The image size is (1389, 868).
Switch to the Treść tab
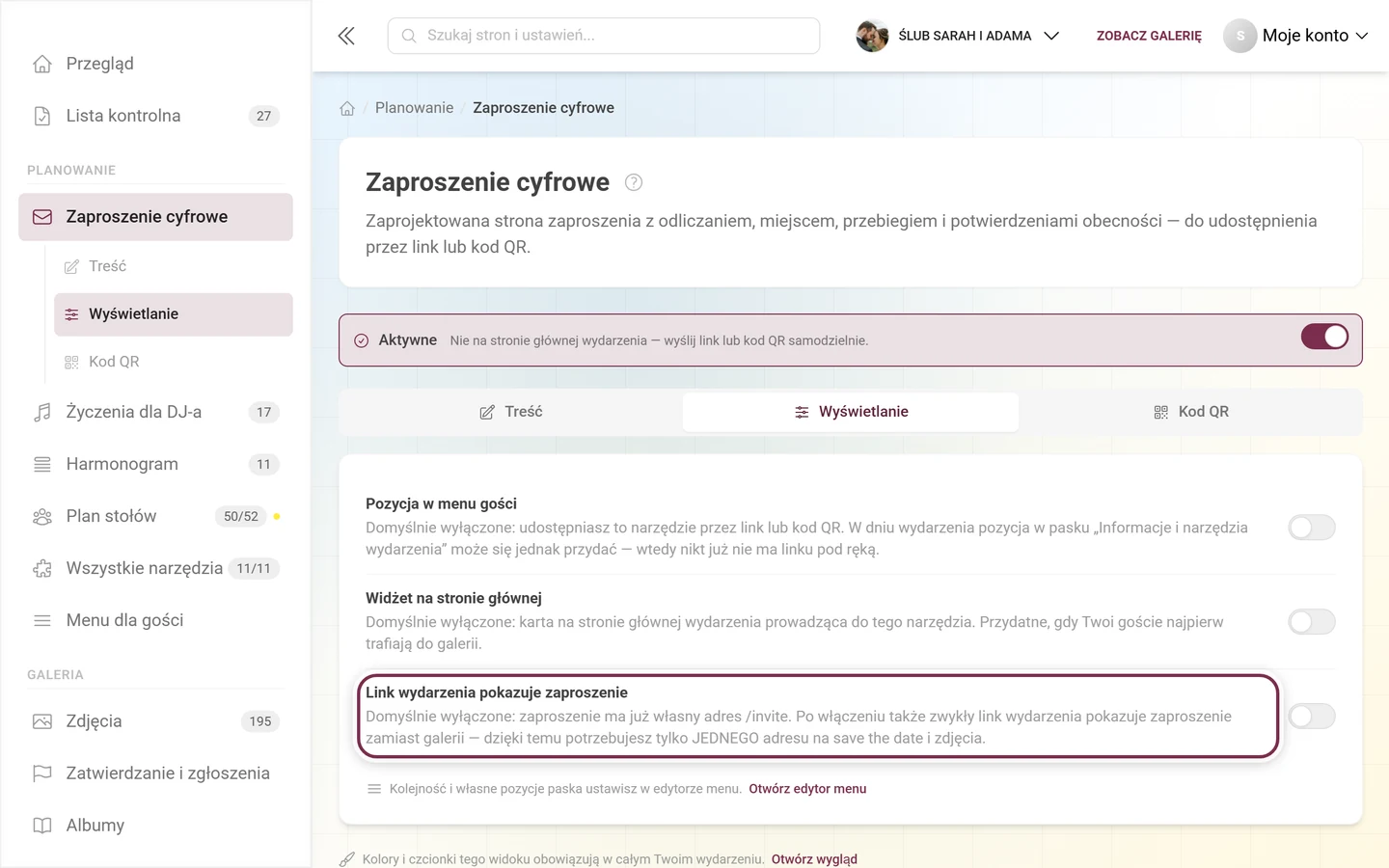tap(511, 412)
